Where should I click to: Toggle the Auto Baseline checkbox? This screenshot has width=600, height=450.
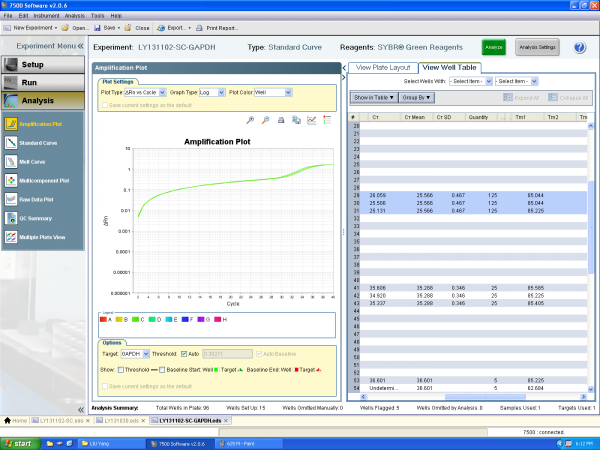[x=259, y=354]
